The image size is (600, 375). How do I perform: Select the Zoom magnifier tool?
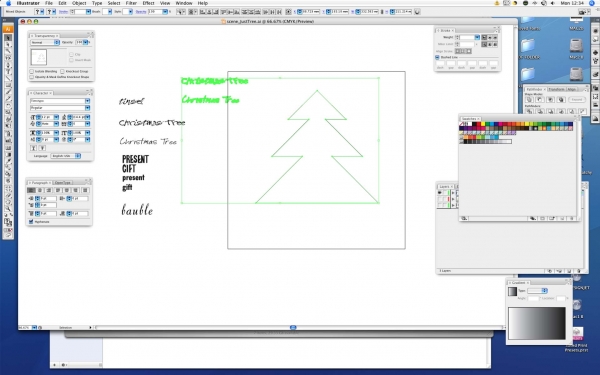pos(8,209)
